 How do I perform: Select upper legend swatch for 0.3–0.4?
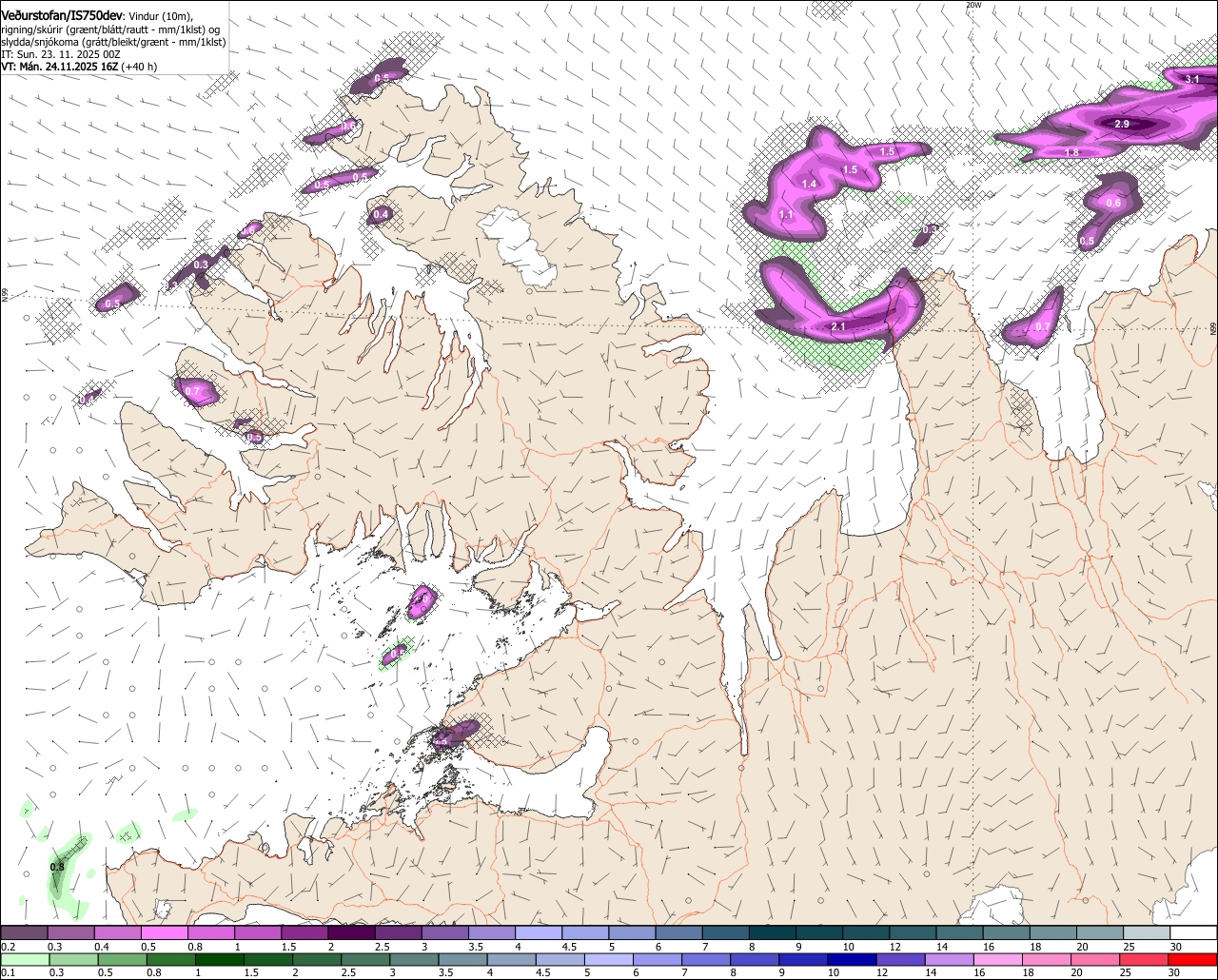(71, 933)
